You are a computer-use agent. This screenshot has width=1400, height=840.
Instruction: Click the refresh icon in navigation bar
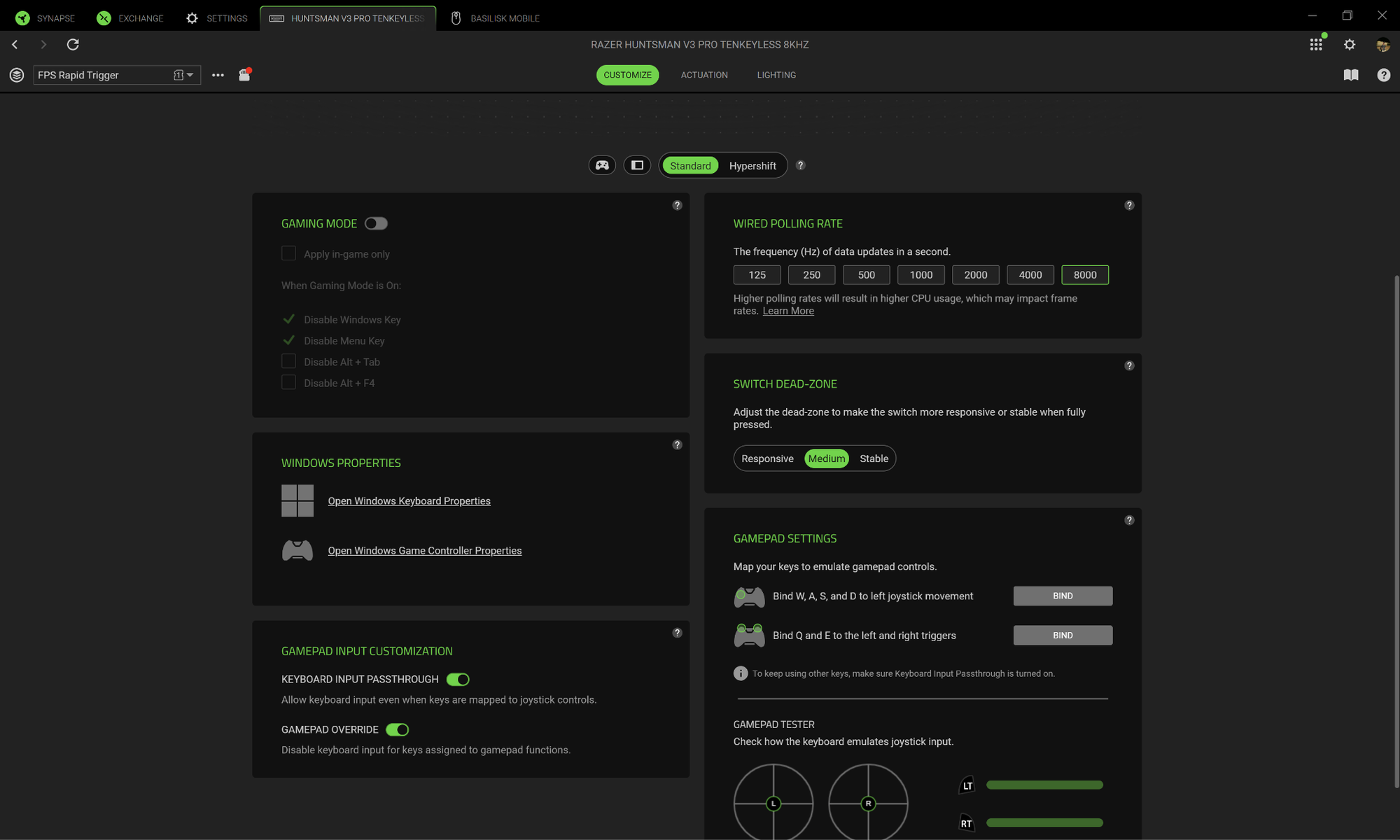click(73, 45)
